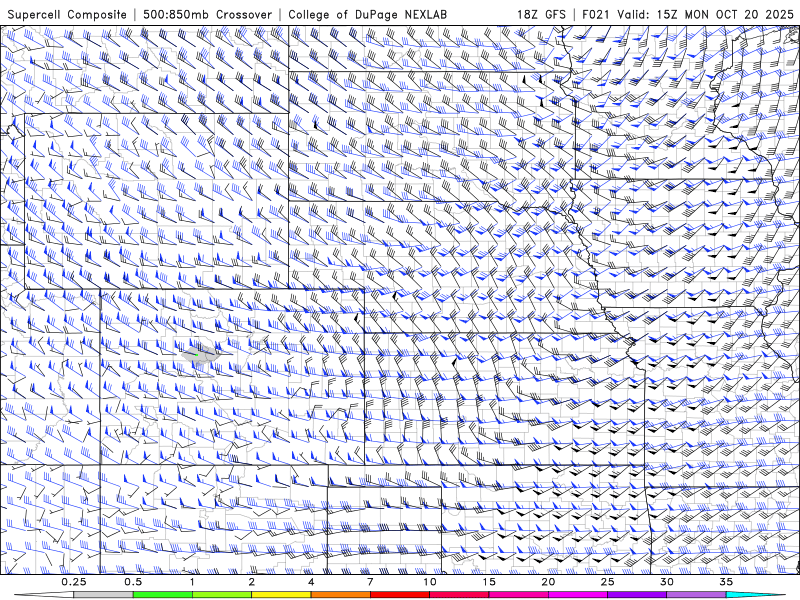
Task: Click the '15' legend label
Action: click(489, 582)
